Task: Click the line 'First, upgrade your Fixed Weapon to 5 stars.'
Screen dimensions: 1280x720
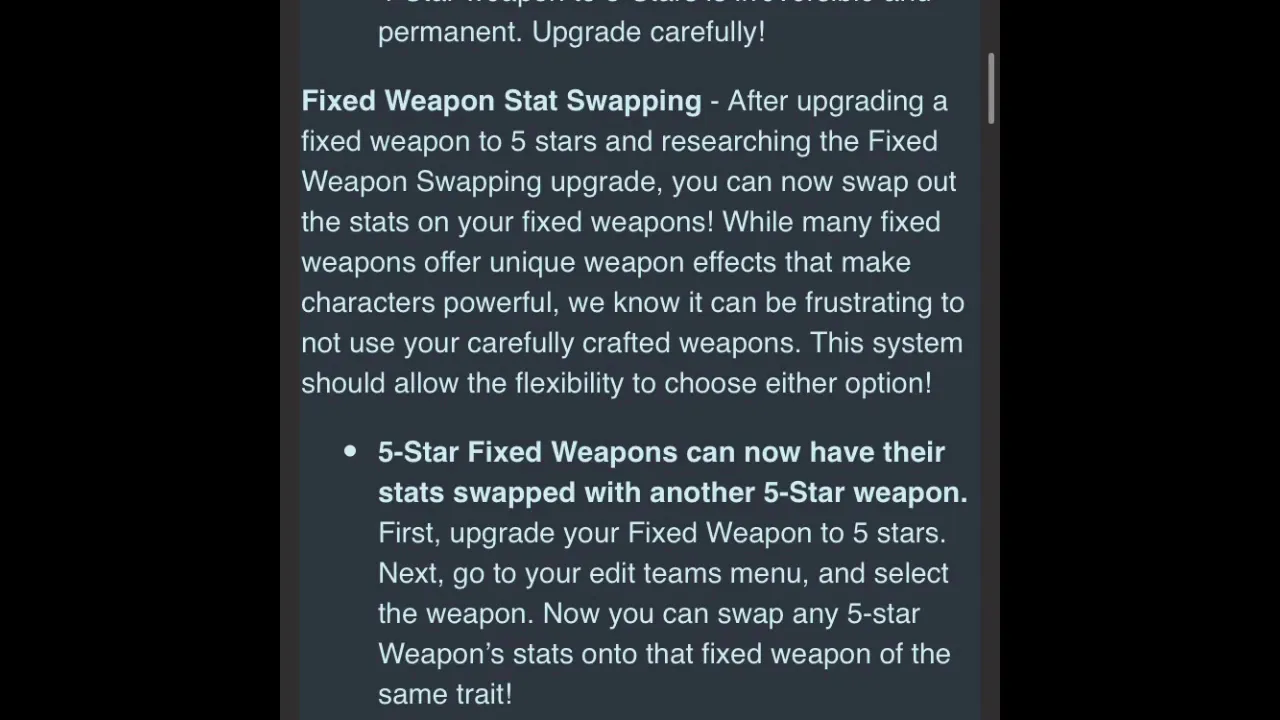Action: coord(662,533)
